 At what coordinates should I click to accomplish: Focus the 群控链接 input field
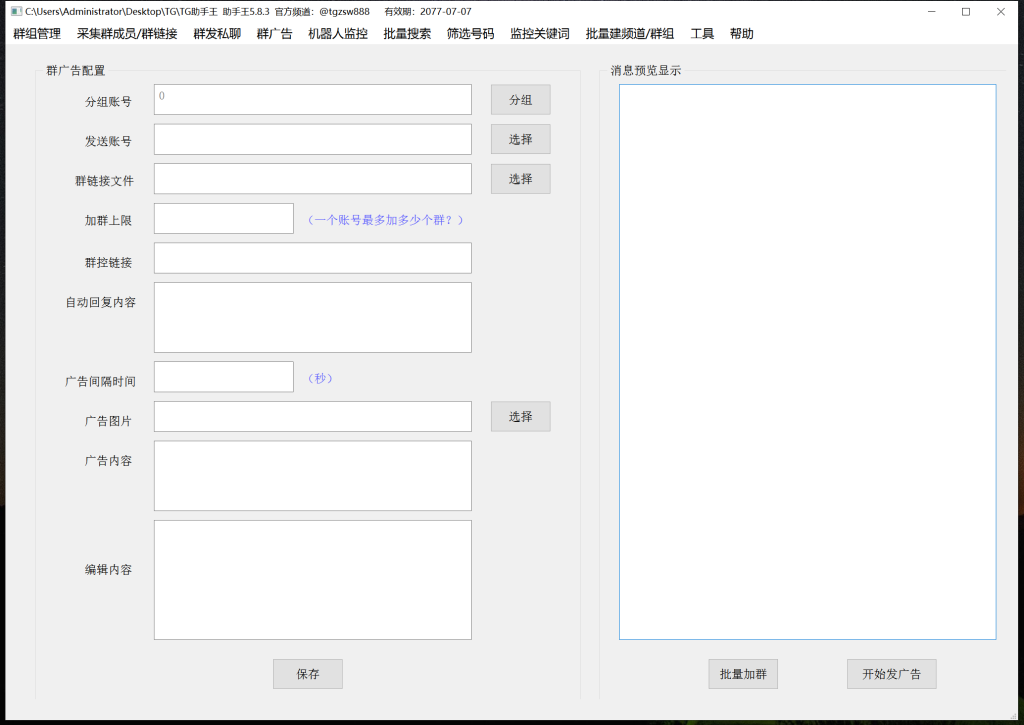click(313, 258)
